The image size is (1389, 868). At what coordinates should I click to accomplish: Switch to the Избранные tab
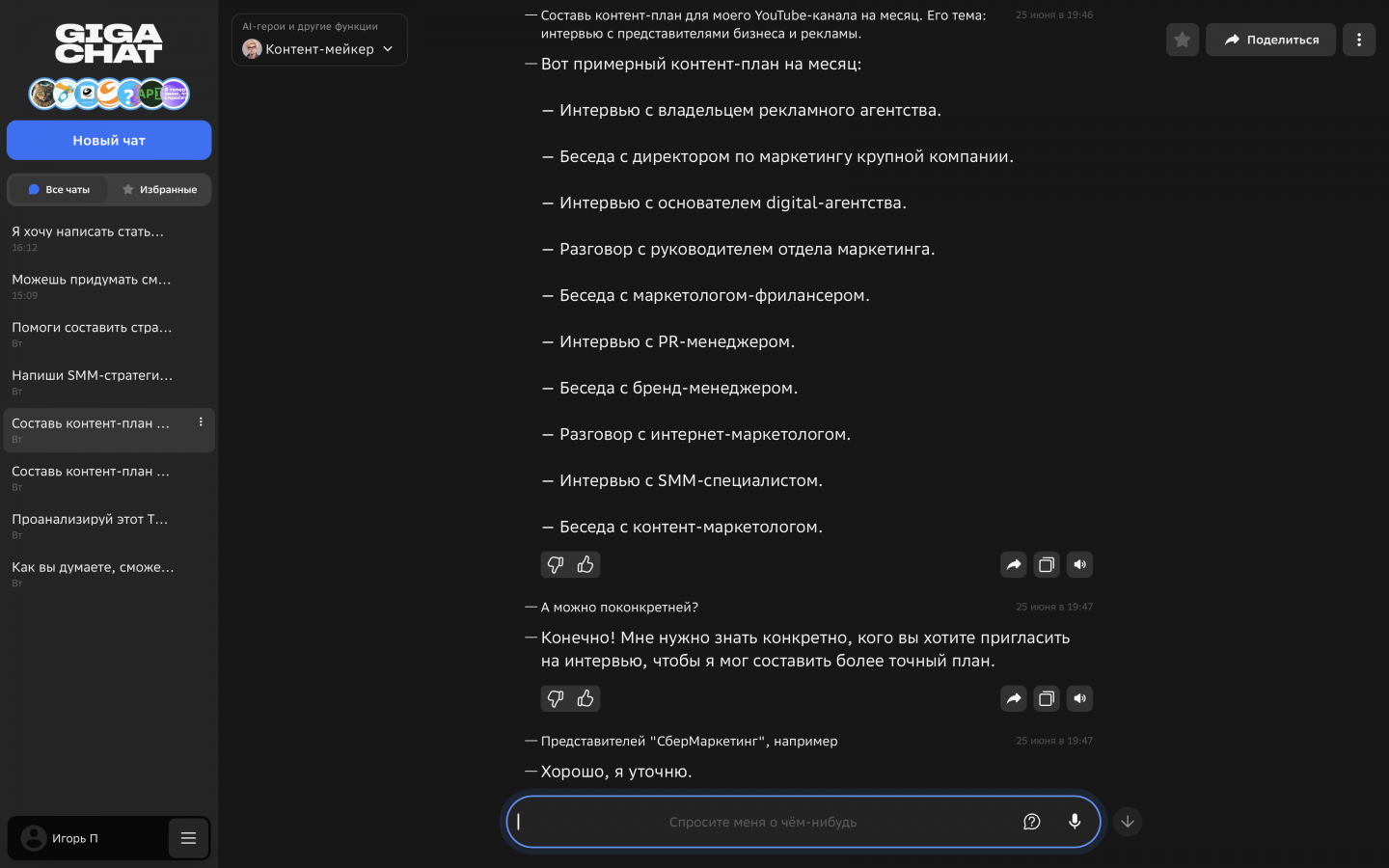[160, 190]
